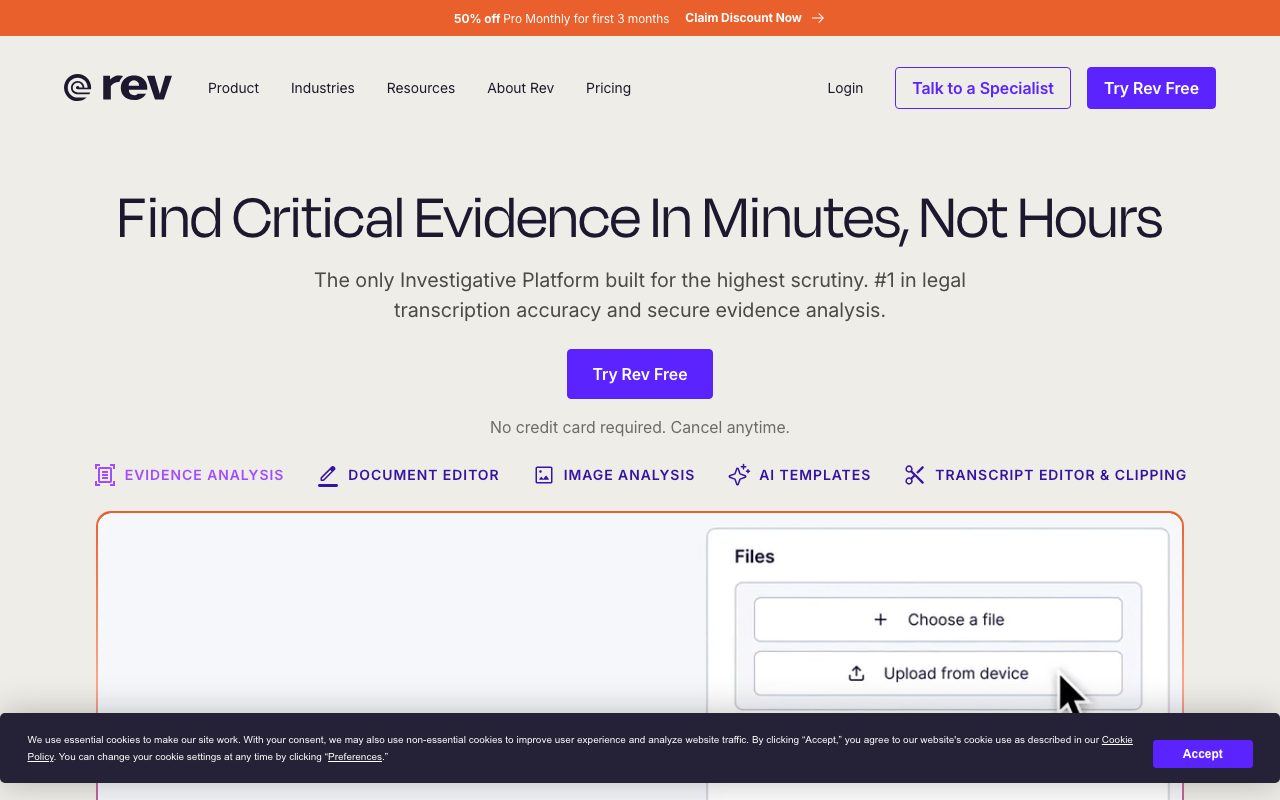Click the upload icon beside Upload from device
The height and width of the screenshot is (800, 1280).
click(856, 674)
